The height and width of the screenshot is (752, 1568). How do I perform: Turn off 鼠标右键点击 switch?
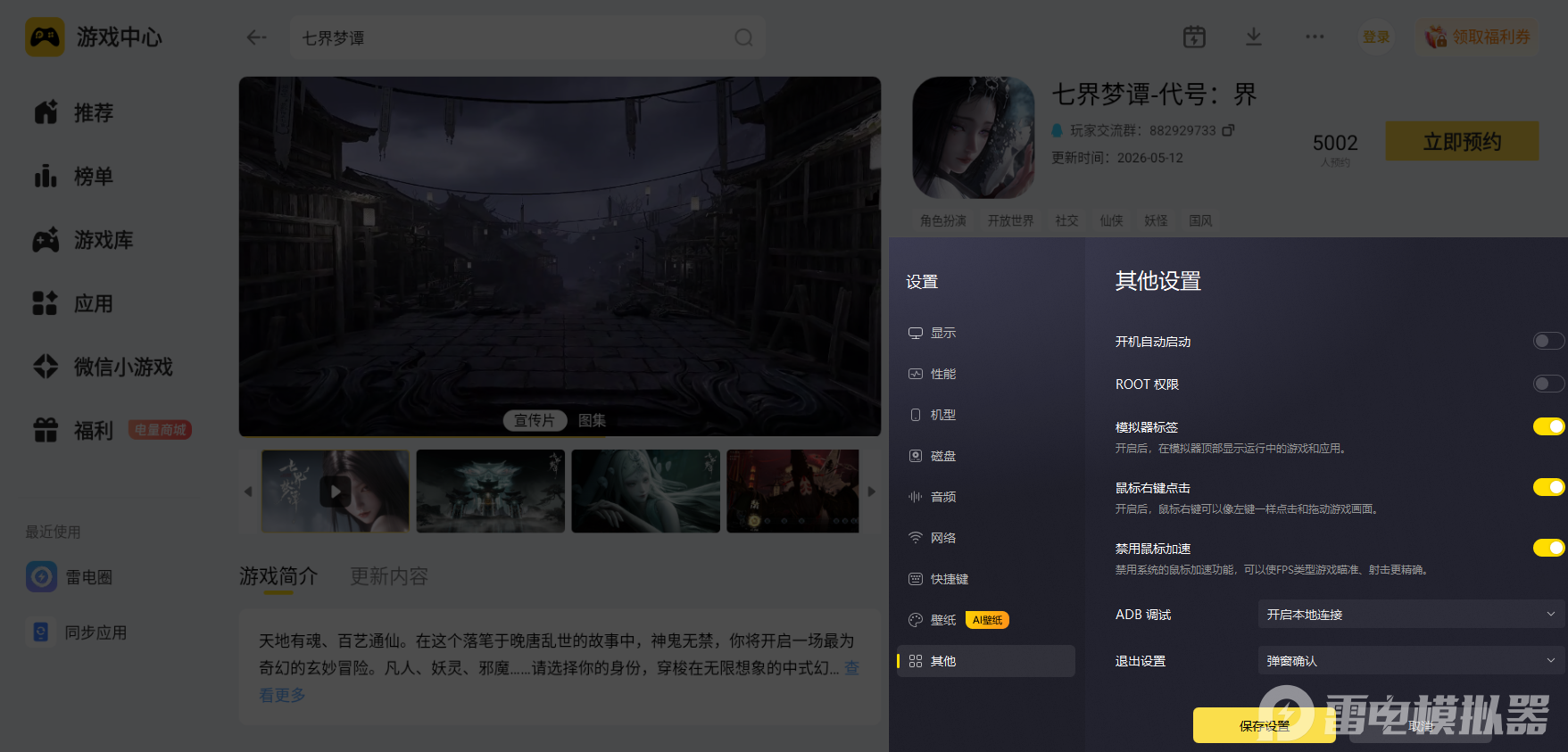click(1548, 487)
